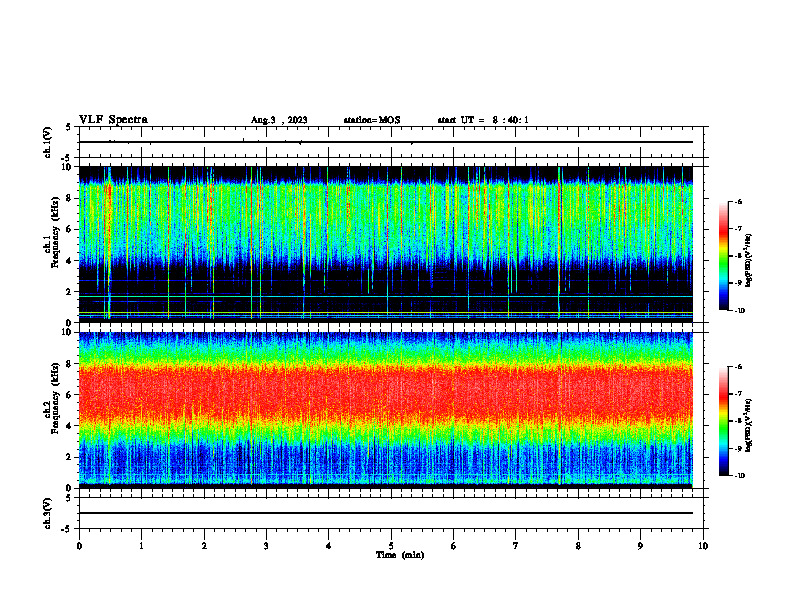The image size is (792, 612).
Task: Click the "ch.1(V)" axis label
Action: tap(48, 142)
